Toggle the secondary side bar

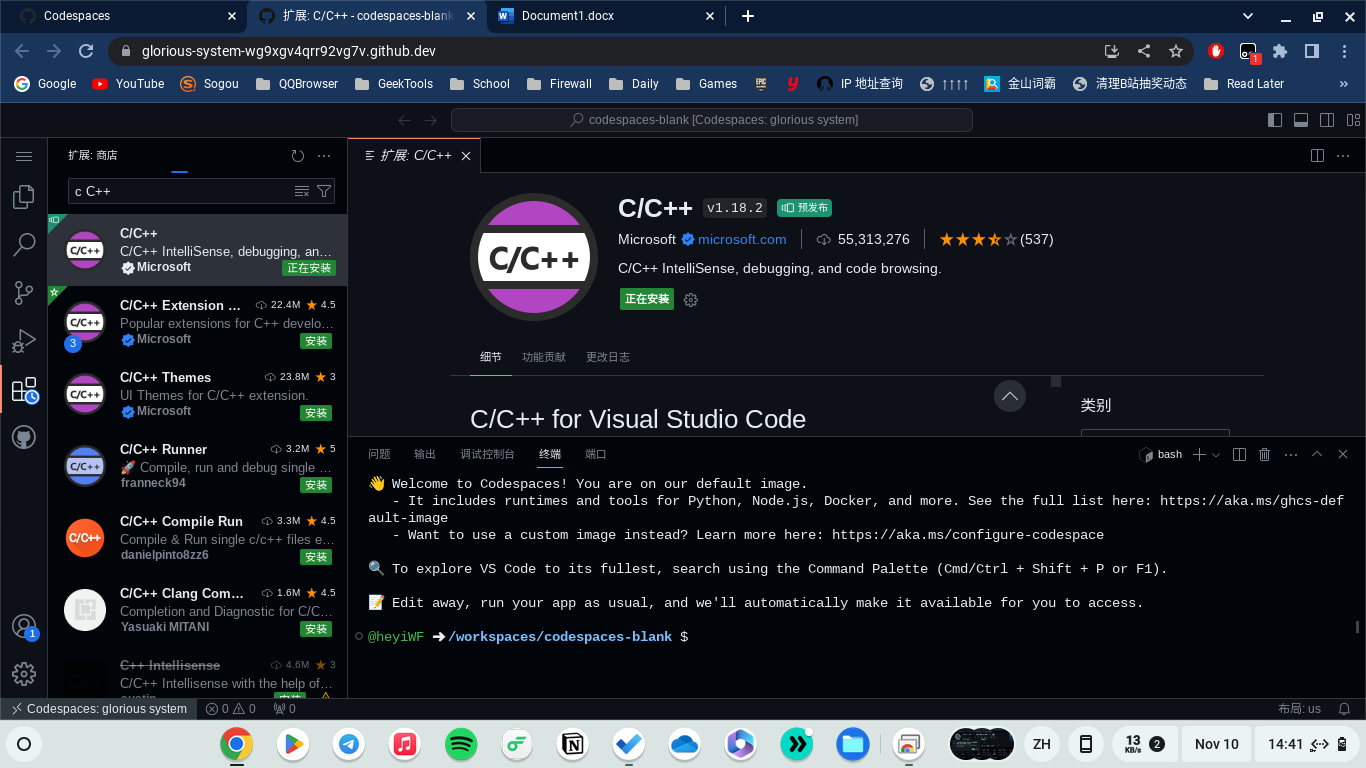[1327, 120]
